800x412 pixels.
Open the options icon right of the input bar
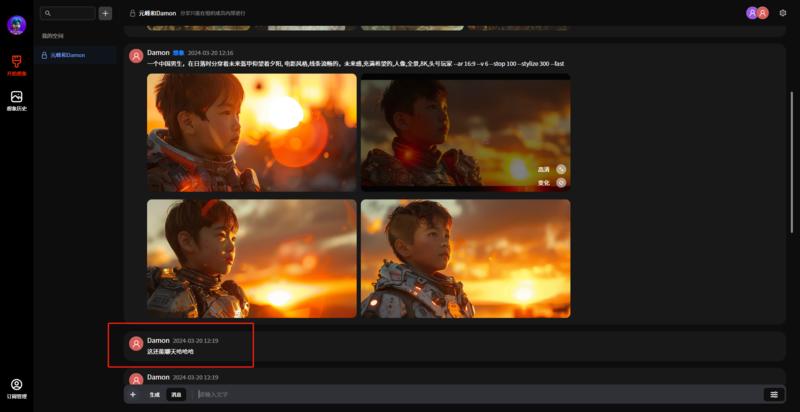[773, 394]
